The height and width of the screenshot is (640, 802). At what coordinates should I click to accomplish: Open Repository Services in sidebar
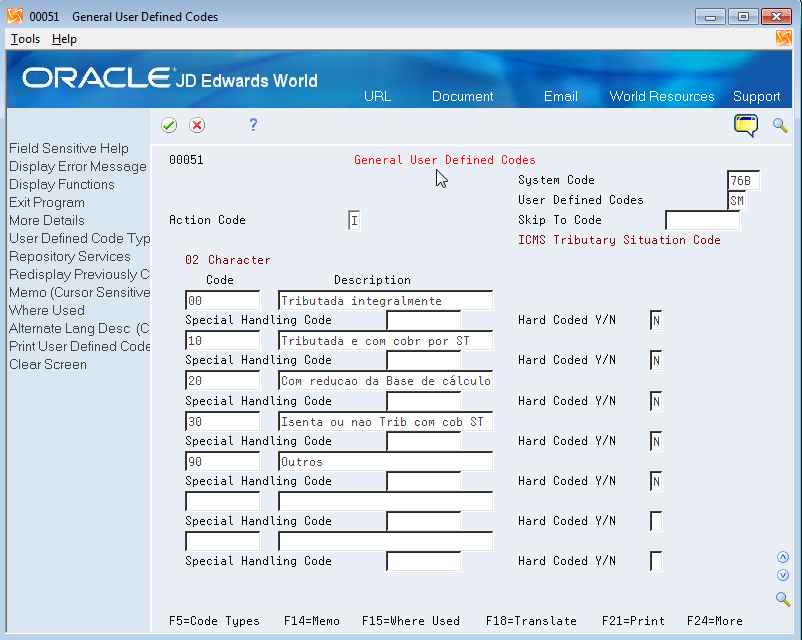(70, 256)
